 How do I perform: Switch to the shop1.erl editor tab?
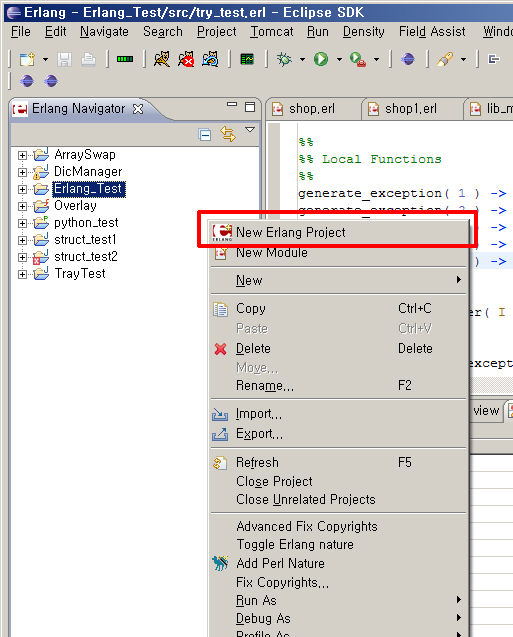pos(411,109)
